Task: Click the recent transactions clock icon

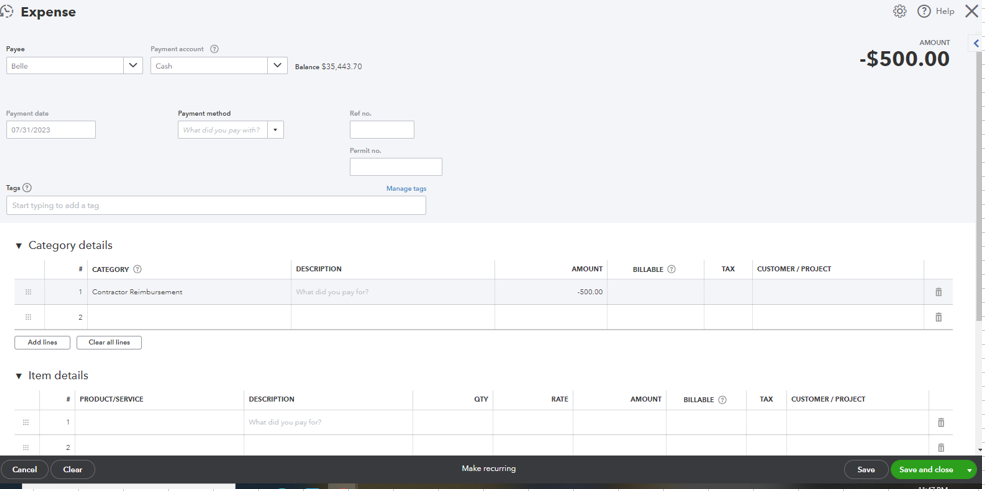Action: point(7,12)
